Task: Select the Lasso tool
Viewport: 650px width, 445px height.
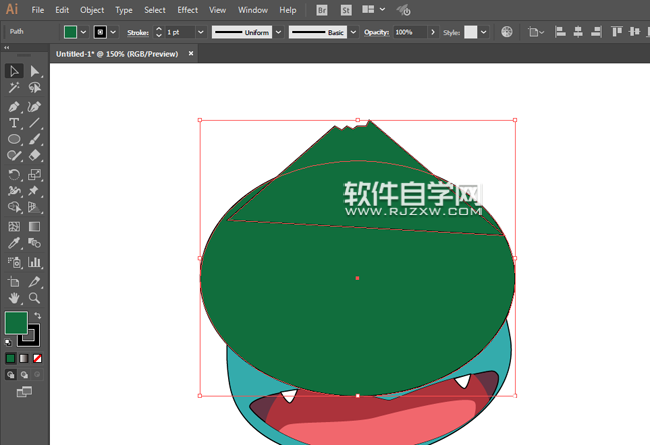Action: coord(34,88)
